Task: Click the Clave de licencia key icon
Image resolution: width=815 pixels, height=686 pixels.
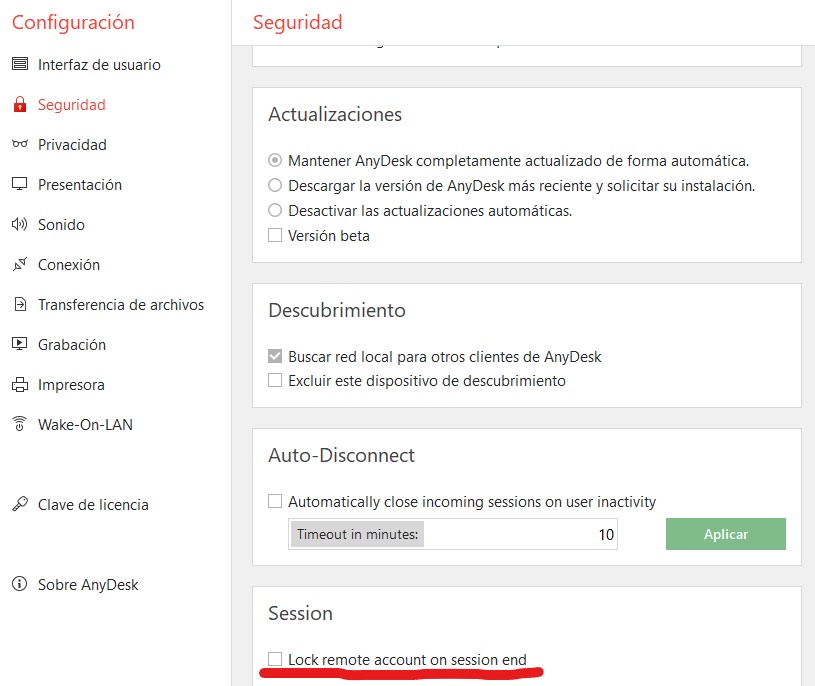Action: tap(20, 504)
